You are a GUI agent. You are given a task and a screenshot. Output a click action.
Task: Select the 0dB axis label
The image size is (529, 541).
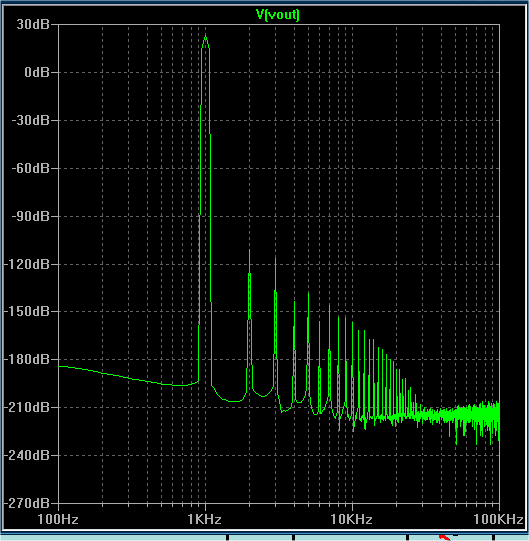point(37,72)
